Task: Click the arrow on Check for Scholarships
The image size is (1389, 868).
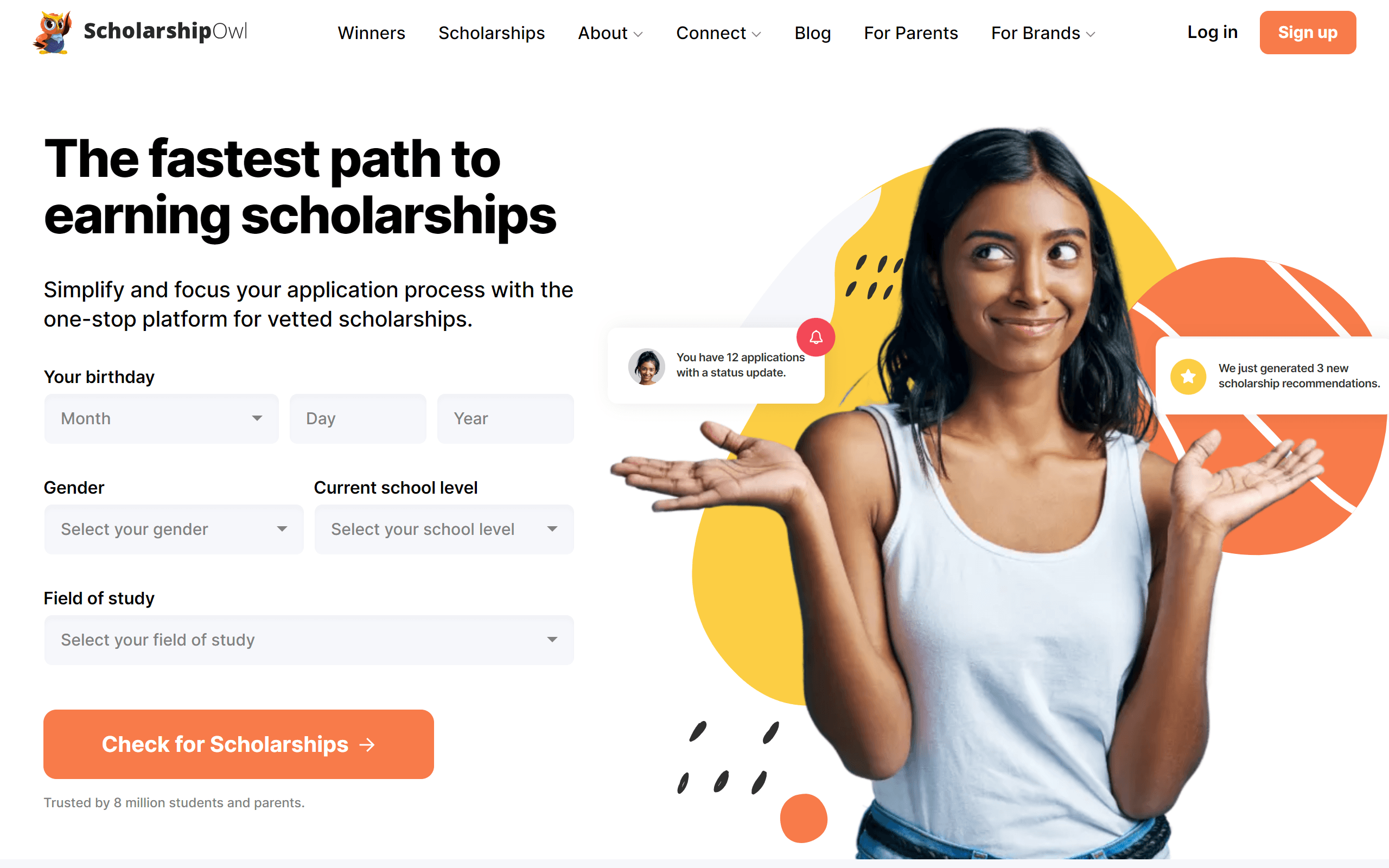Action: coord(367,744)
